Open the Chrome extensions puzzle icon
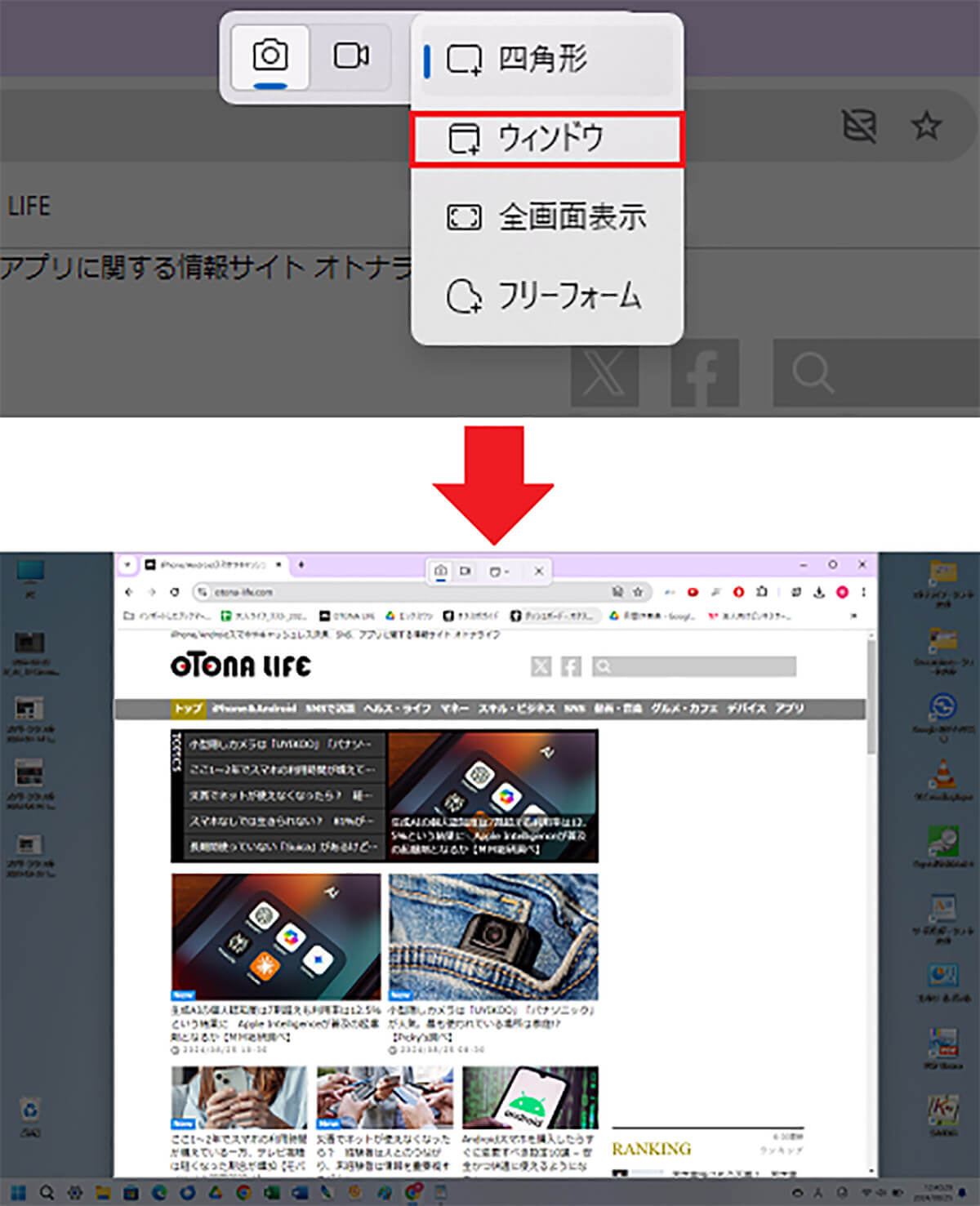Screen dimensions: 980x1206 (x=761, y=592)
